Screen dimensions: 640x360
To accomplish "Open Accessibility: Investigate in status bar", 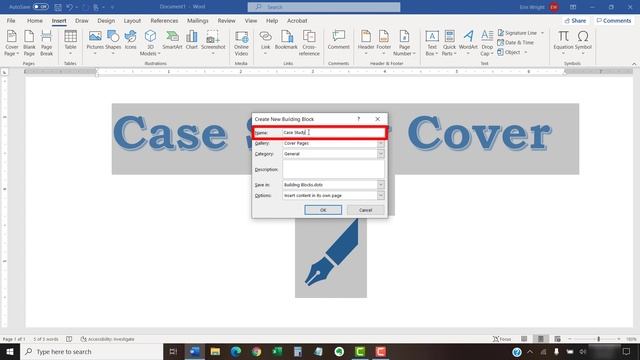I will [107, 339].
